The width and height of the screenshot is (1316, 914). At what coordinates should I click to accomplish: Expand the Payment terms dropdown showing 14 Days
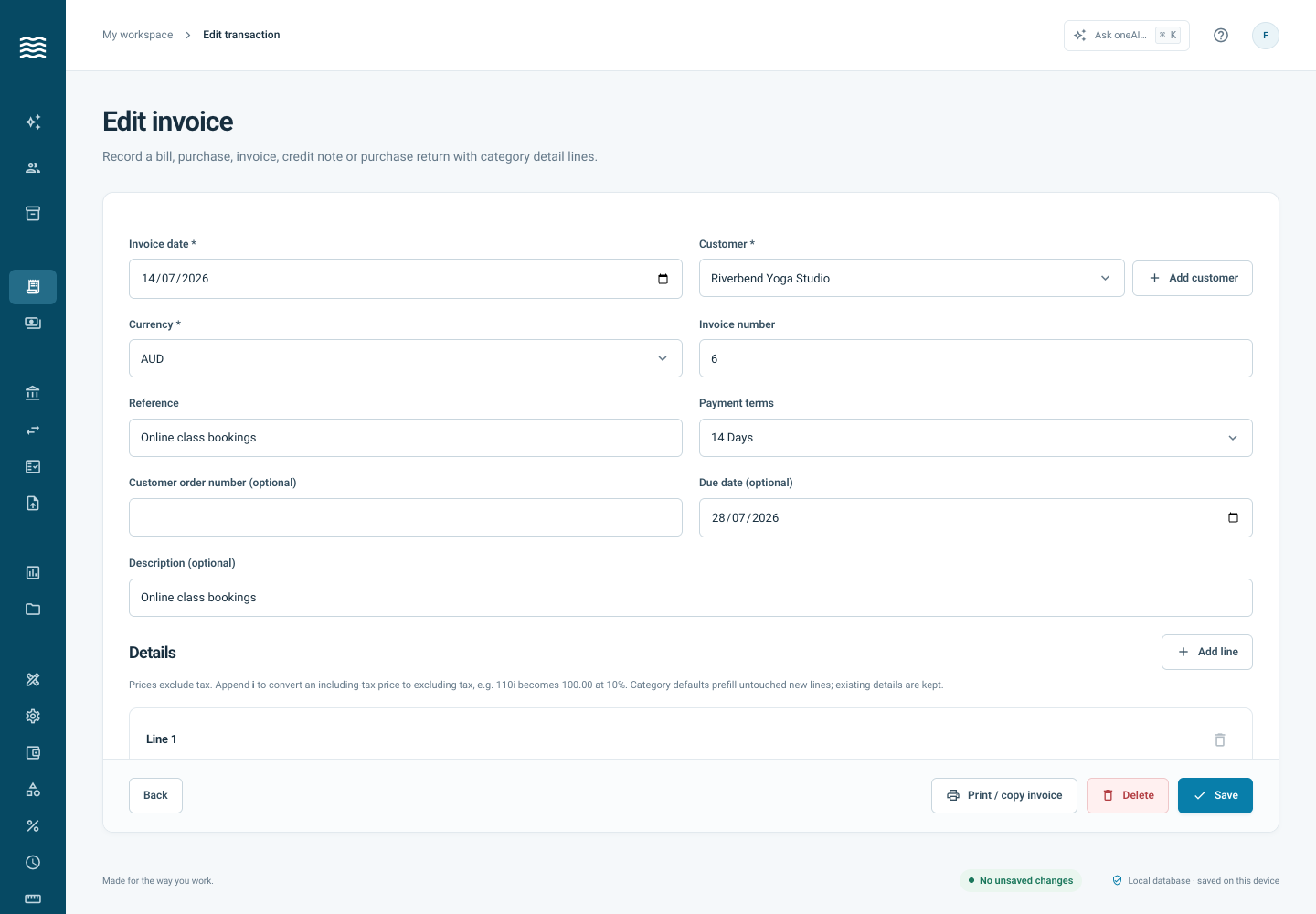(976, 438)
